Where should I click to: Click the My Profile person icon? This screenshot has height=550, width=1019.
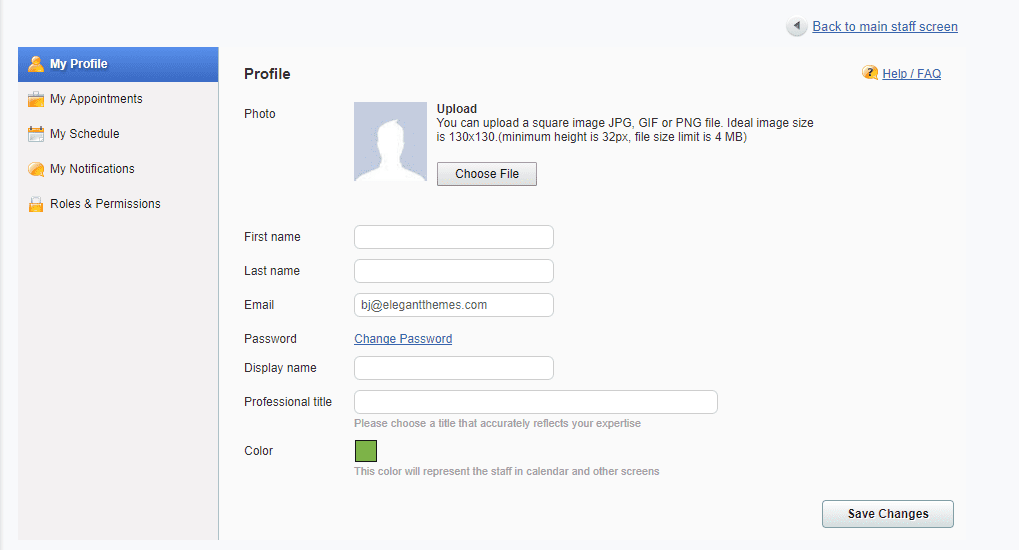click(36, 64)
